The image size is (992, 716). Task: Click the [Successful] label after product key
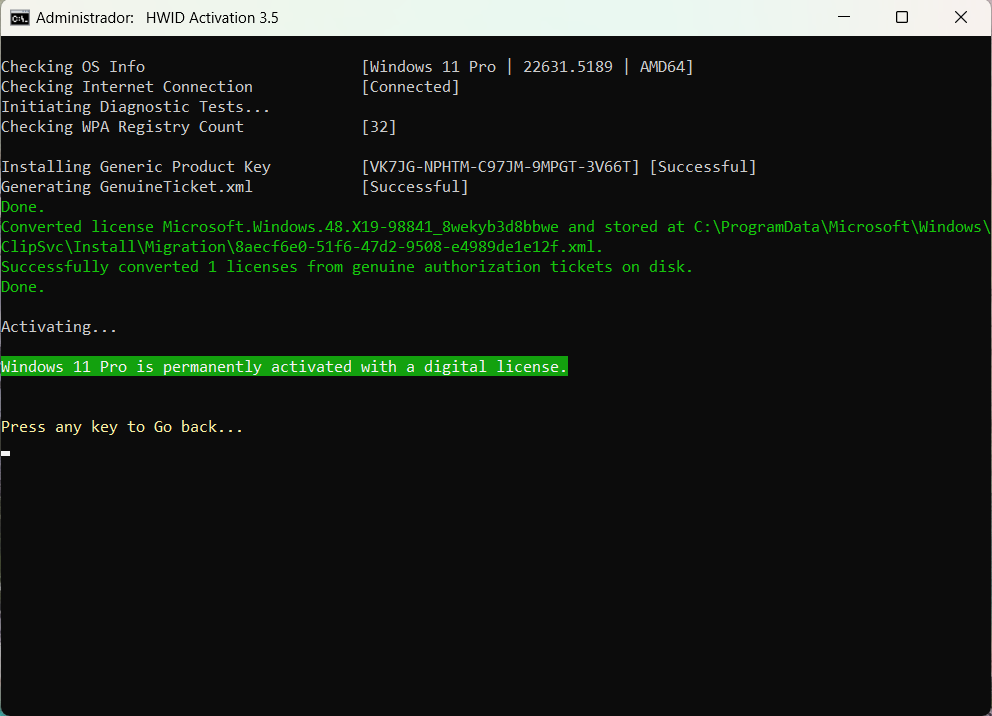pyautogui.click(x=703, y=167)
